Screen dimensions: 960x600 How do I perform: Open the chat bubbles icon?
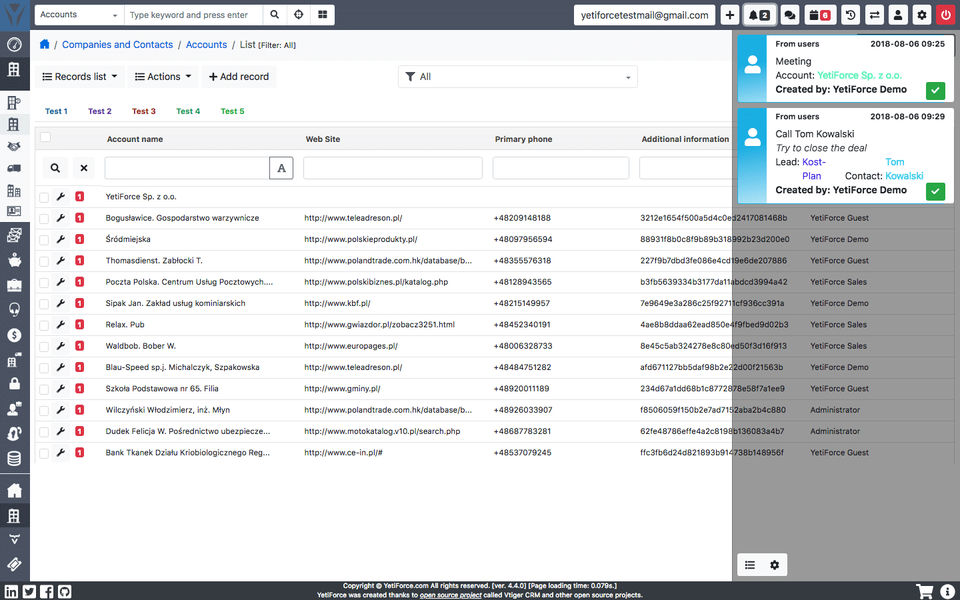pos(790,15)
